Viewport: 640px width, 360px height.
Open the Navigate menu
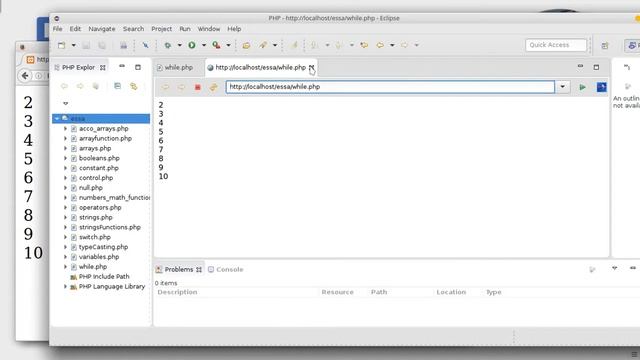pyautogui.click(x=102, y=29)
